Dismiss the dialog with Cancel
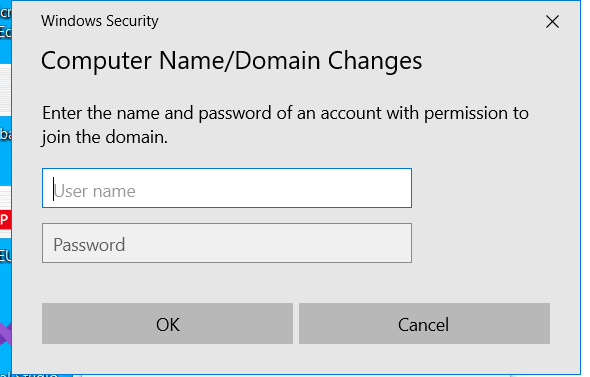This screenshot has width=590, height=377. click(x=424, y=324)
